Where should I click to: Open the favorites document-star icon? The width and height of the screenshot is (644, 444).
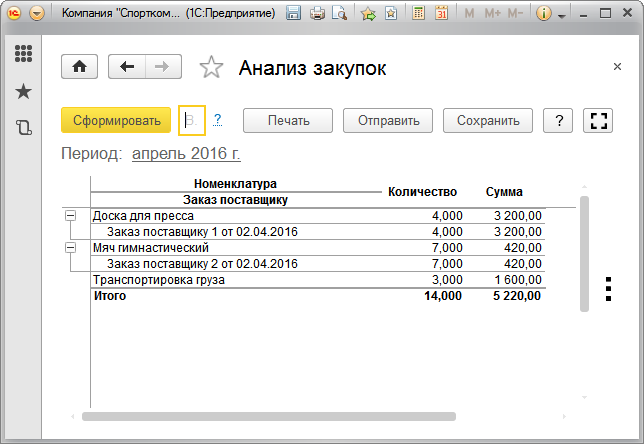tap(391, 14)
